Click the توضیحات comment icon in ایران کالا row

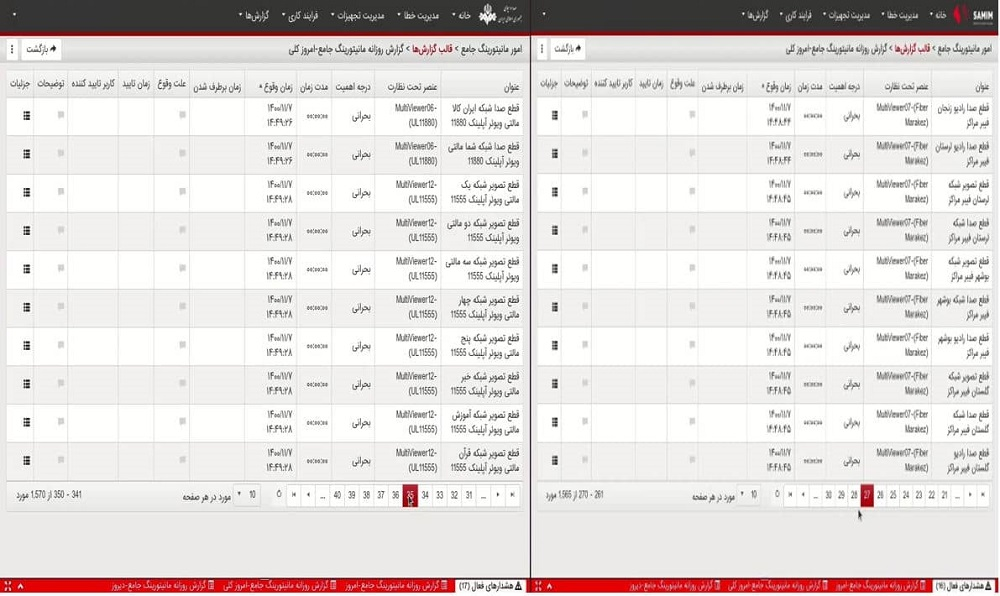click(x=61, y=115)
